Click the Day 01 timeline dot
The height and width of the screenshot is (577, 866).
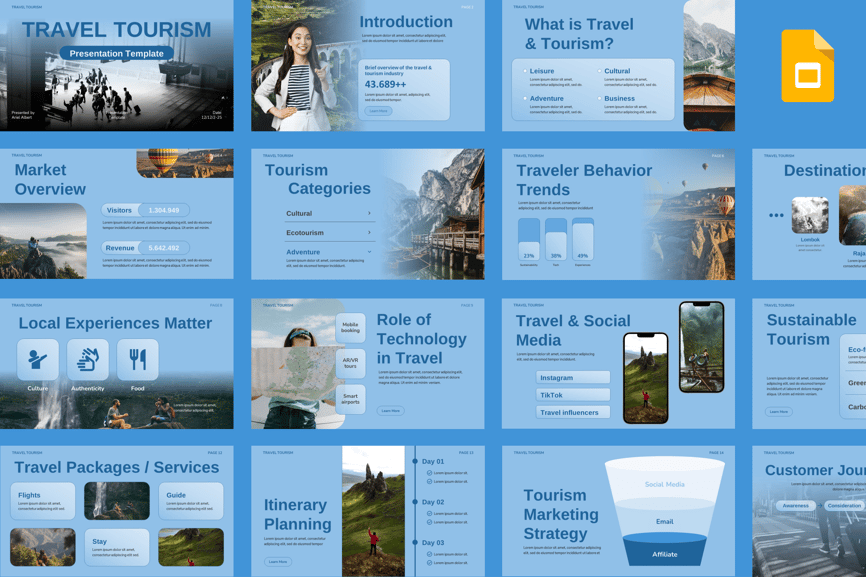point(415,462)
